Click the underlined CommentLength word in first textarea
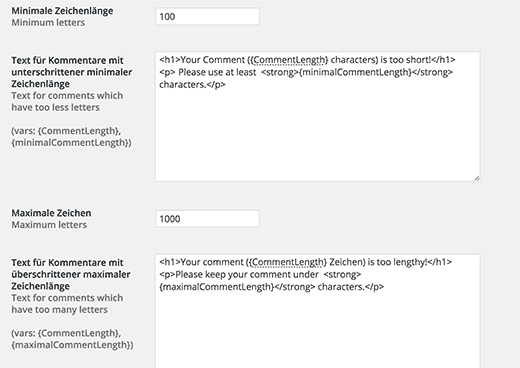 click(289, 60)
